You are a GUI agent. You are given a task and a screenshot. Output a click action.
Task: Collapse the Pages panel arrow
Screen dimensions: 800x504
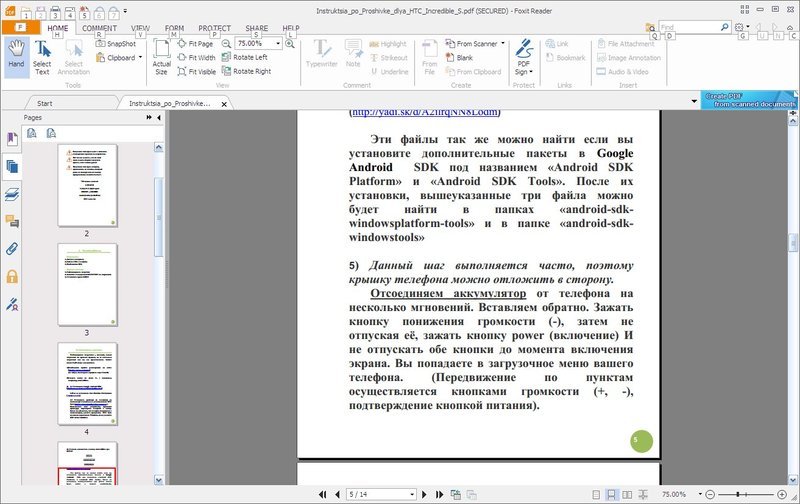pos(159,118)
